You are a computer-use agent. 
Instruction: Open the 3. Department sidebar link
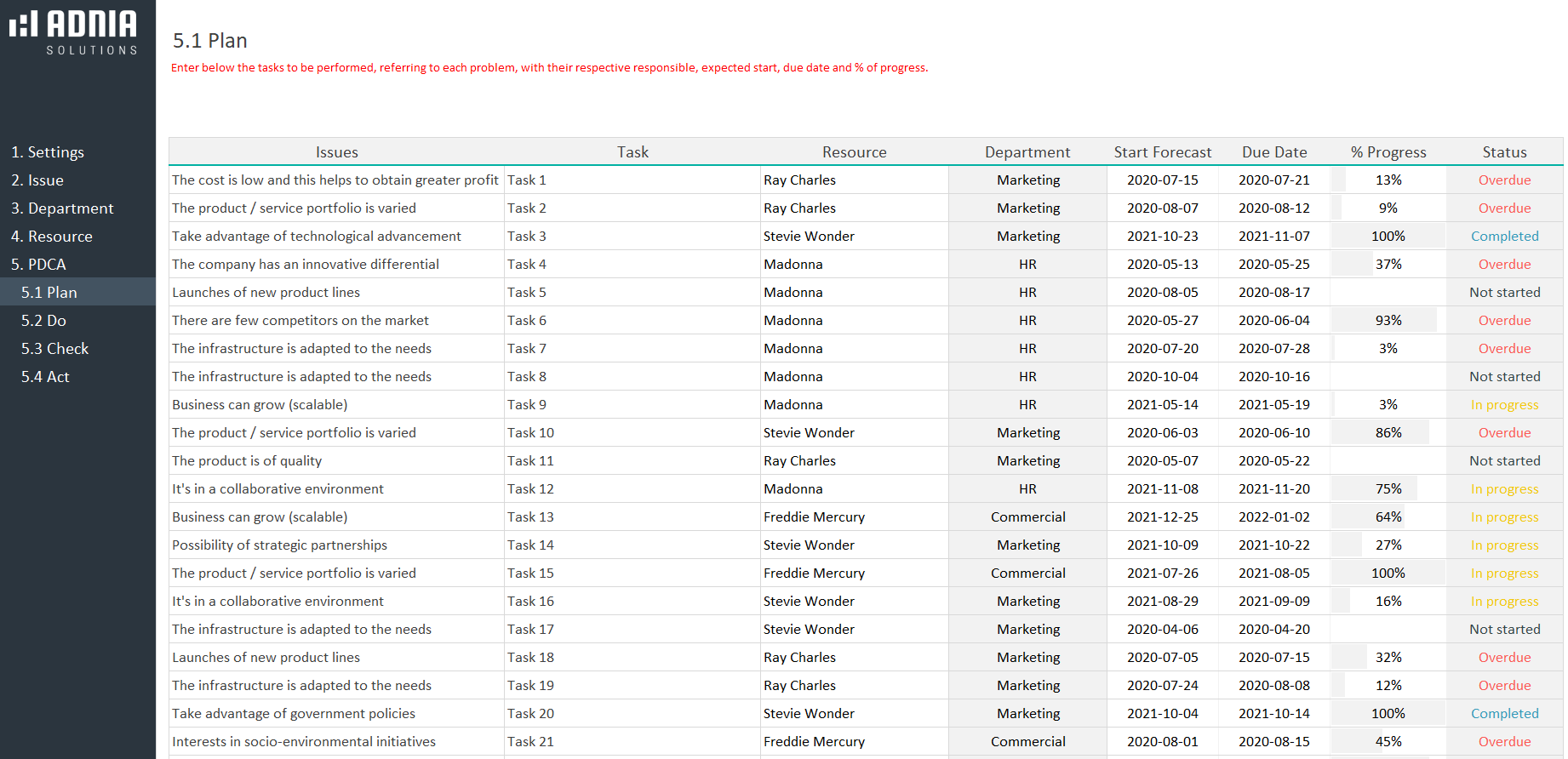(62, 208)
